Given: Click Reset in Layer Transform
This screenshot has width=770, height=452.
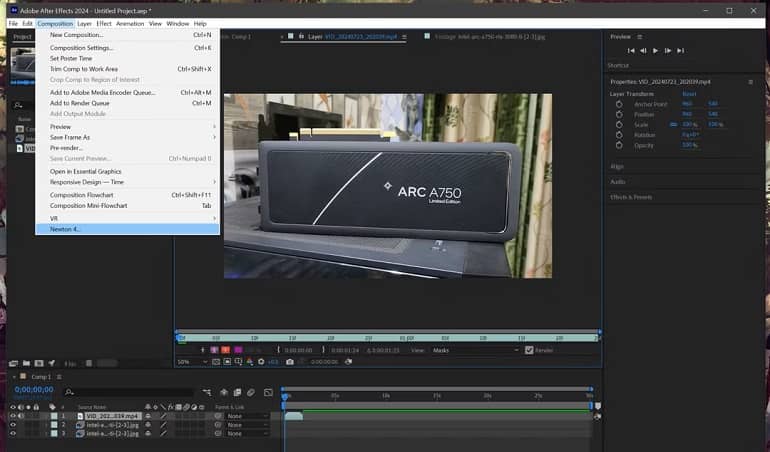Looking at the screenshot, I should (689, 94).
